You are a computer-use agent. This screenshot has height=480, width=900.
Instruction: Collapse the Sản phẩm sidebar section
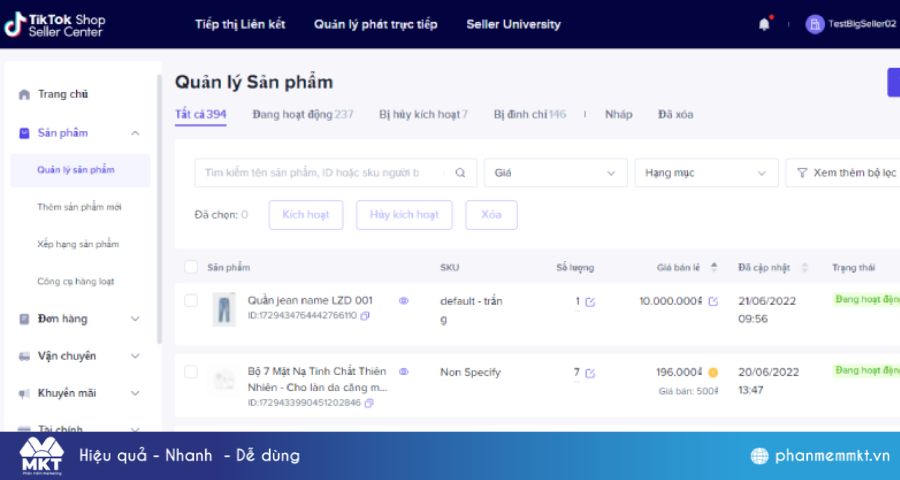(135, 133)
